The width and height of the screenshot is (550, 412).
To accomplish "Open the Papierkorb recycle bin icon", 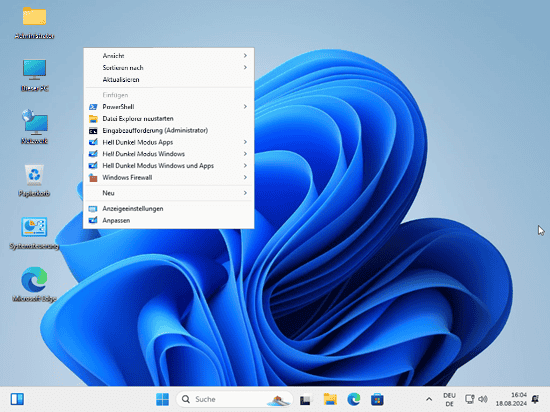I will point(34,180).
